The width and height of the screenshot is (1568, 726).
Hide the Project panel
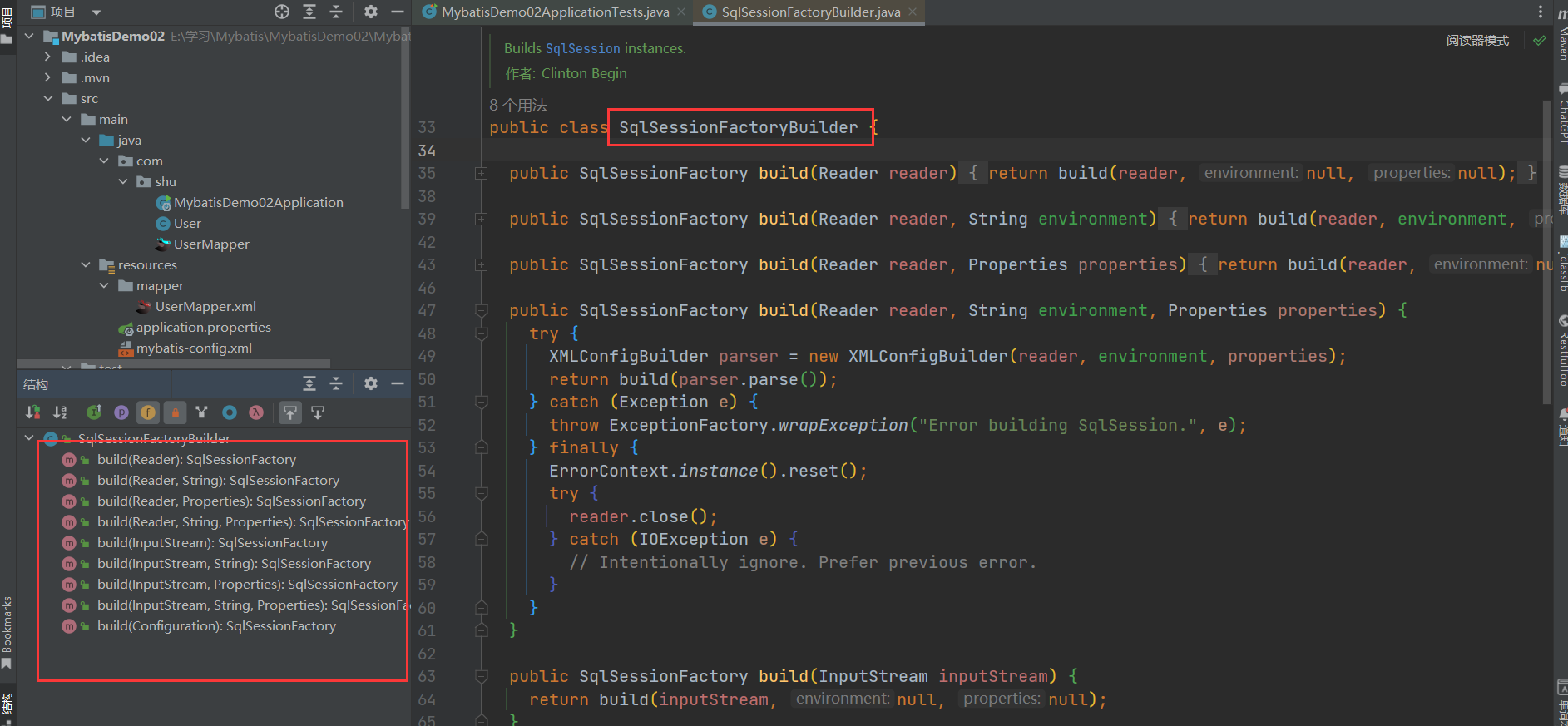coord(398,12)
